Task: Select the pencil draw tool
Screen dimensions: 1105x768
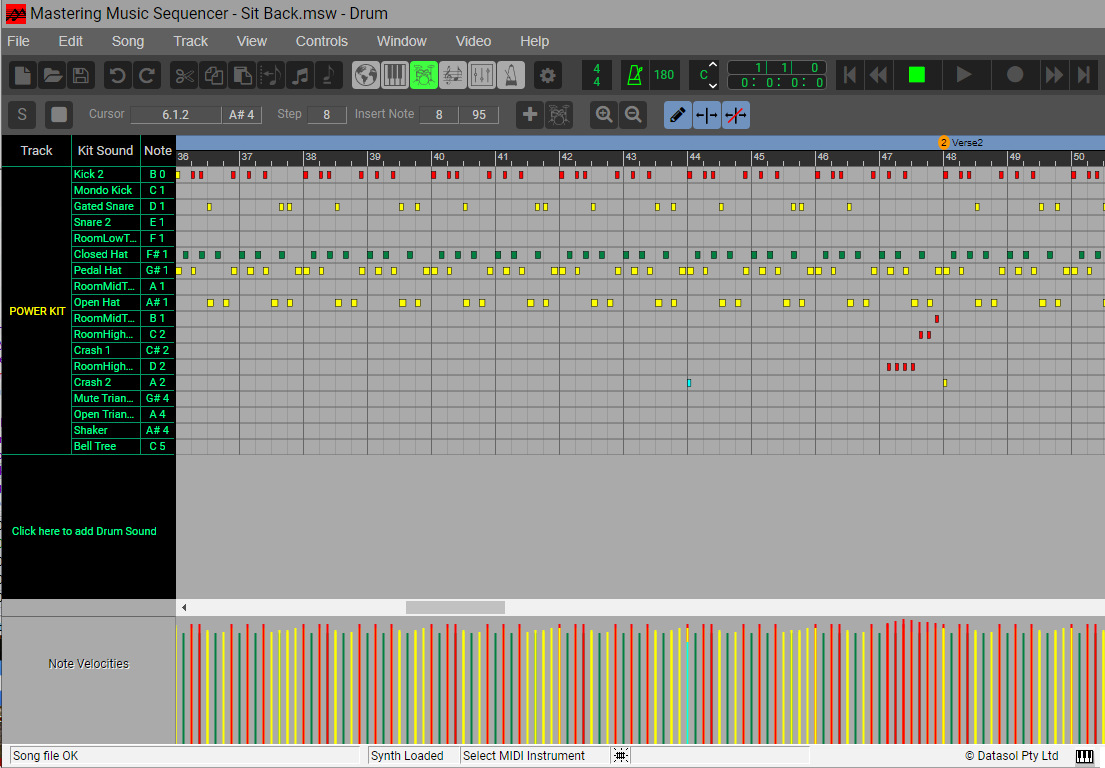Action: [x=678, y=115]
